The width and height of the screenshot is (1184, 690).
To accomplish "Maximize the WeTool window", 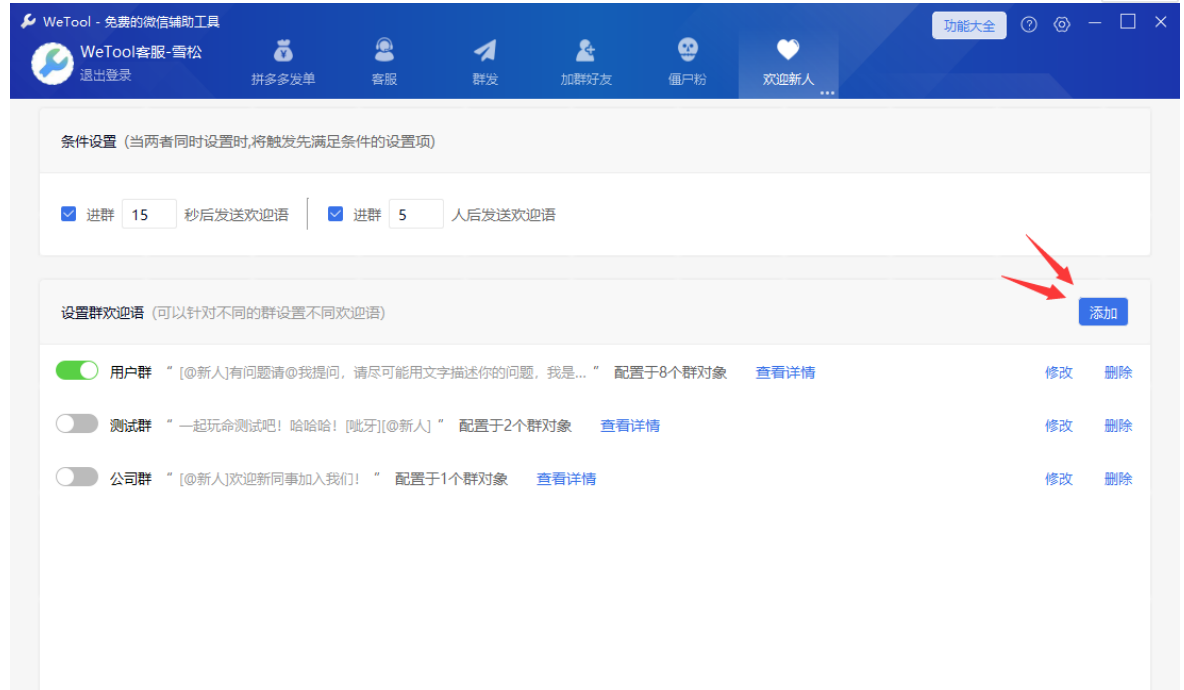I will pos(1127,22).
